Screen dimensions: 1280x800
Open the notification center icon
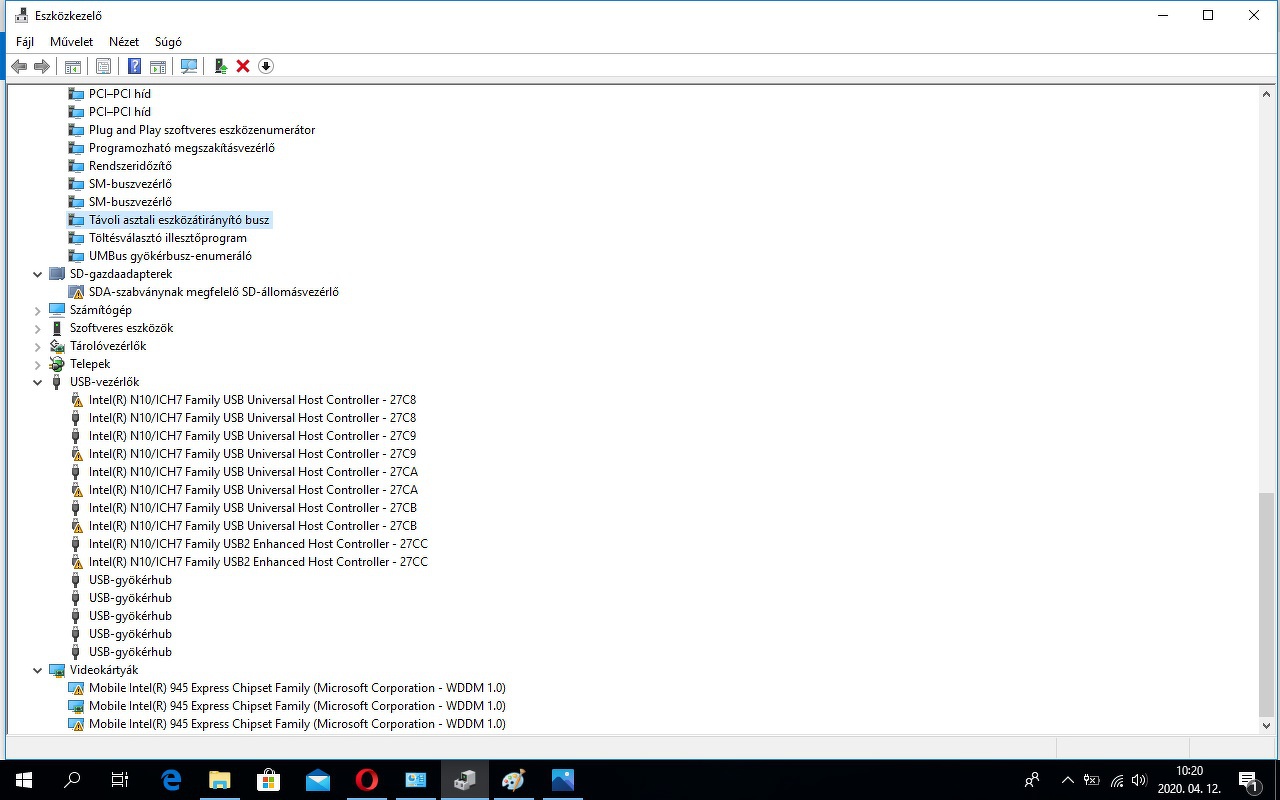(1248, 780)
